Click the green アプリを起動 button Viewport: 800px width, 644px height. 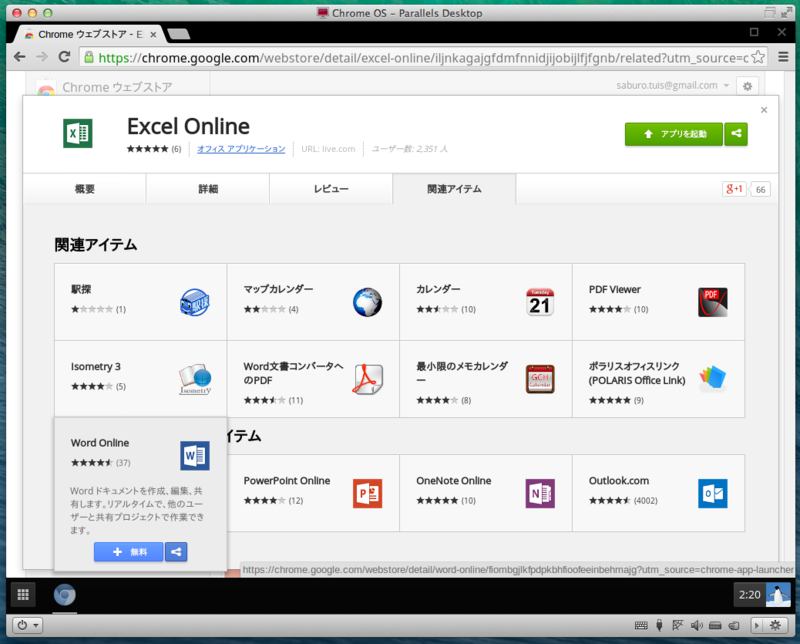[673, 133]
